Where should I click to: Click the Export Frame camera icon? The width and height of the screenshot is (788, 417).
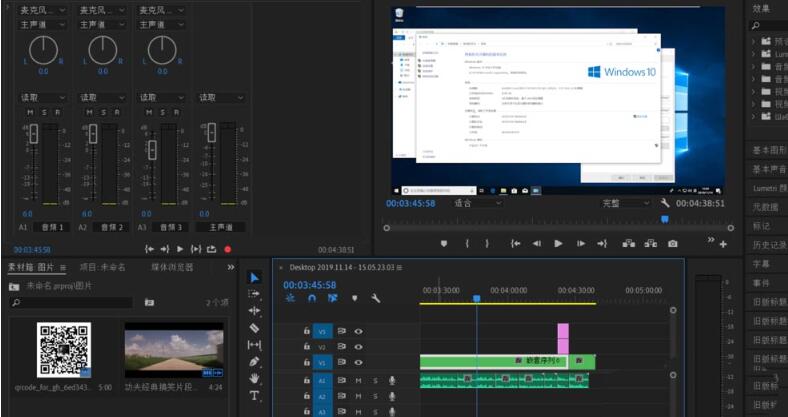[x=673, y=243]
